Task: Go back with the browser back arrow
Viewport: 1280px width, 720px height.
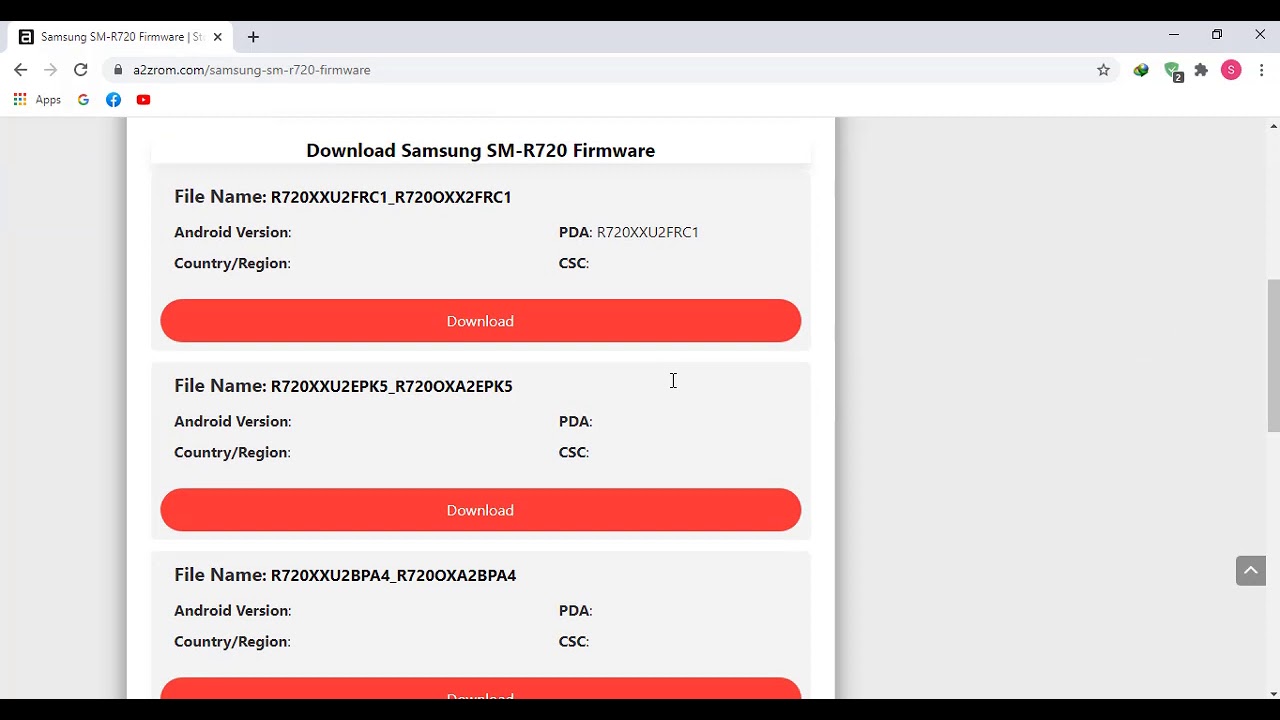Action: (x=20, y=70)
